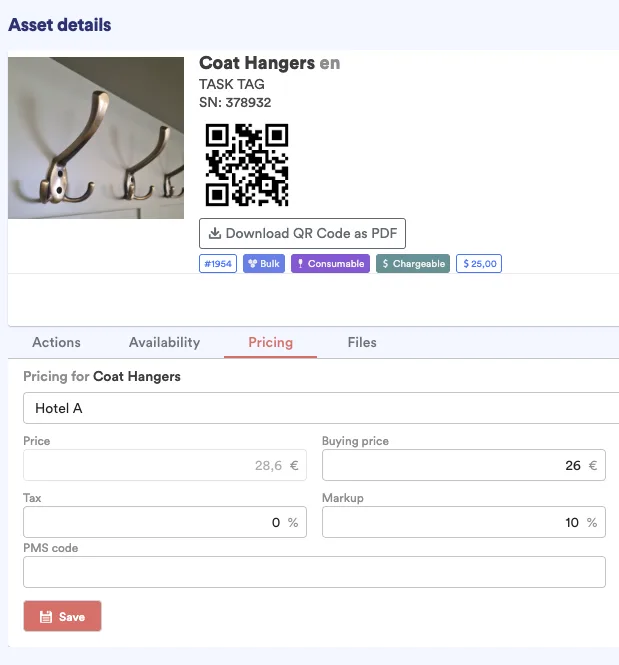Open the Hotel A dropdown
619x665 pixels.
pos(321,408)
